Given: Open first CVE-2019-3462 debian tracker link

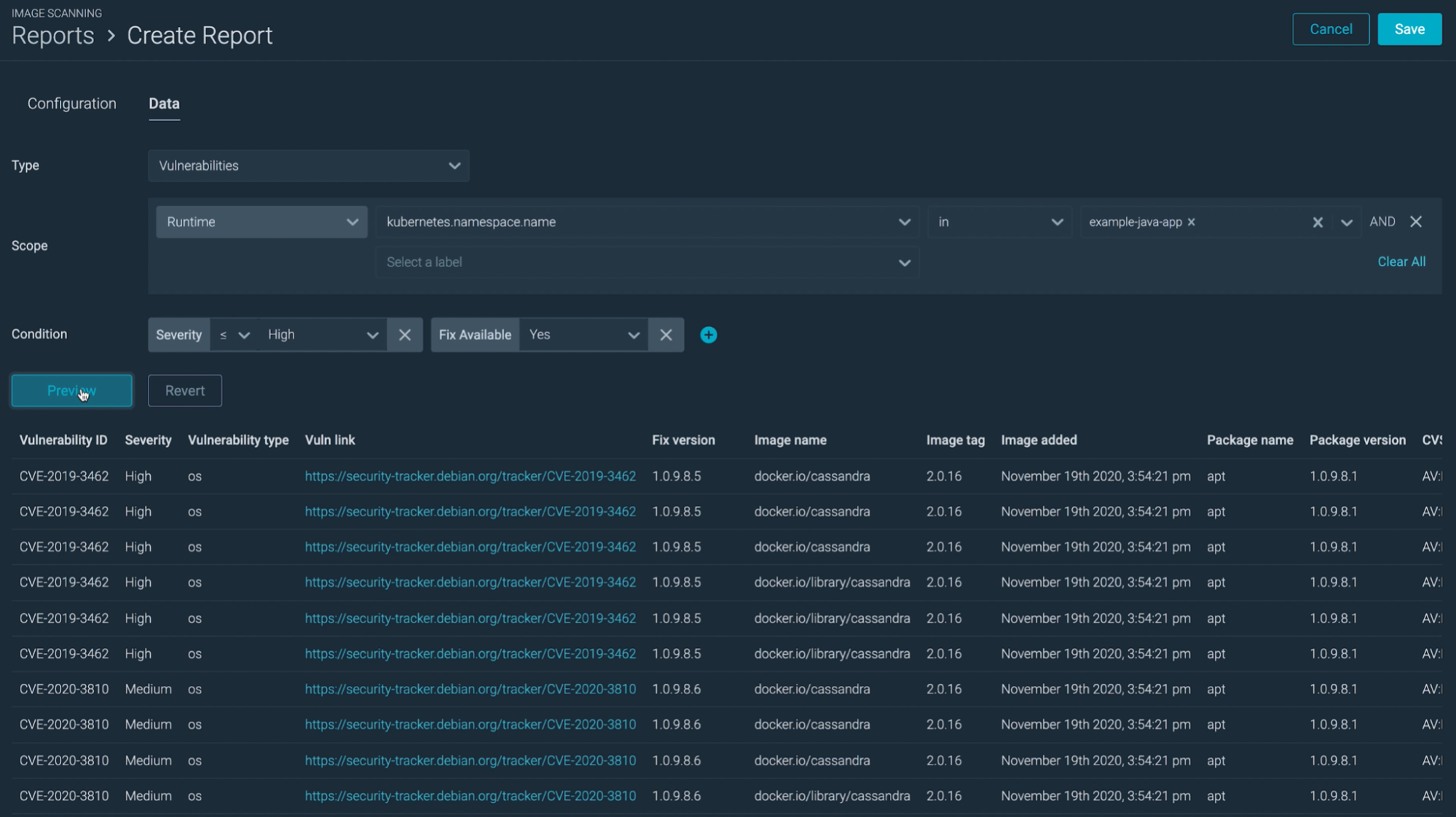Looking at the screenshot, I should point(470,476).
